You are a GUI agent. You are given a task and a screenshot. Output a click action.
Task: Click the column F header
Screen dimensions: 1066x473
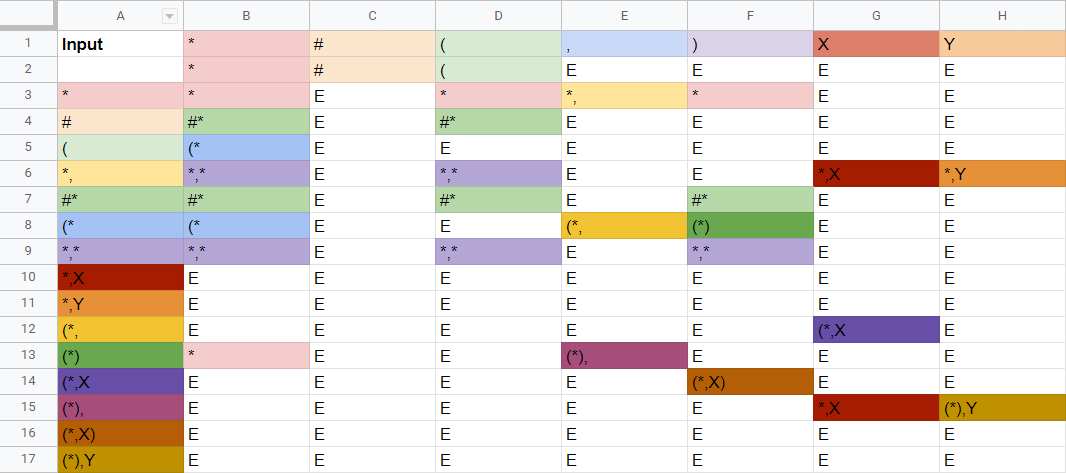click(x=750, y=15)
